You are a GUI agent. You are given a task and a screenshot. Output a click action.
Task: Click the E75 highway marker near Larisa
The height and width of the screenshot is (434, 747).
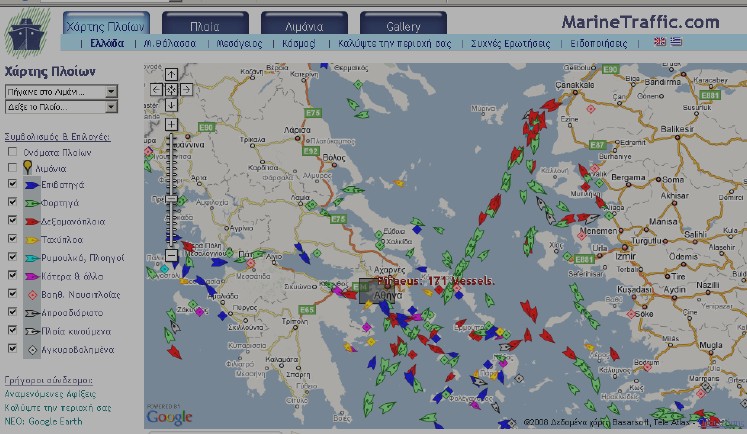(313, 113)
